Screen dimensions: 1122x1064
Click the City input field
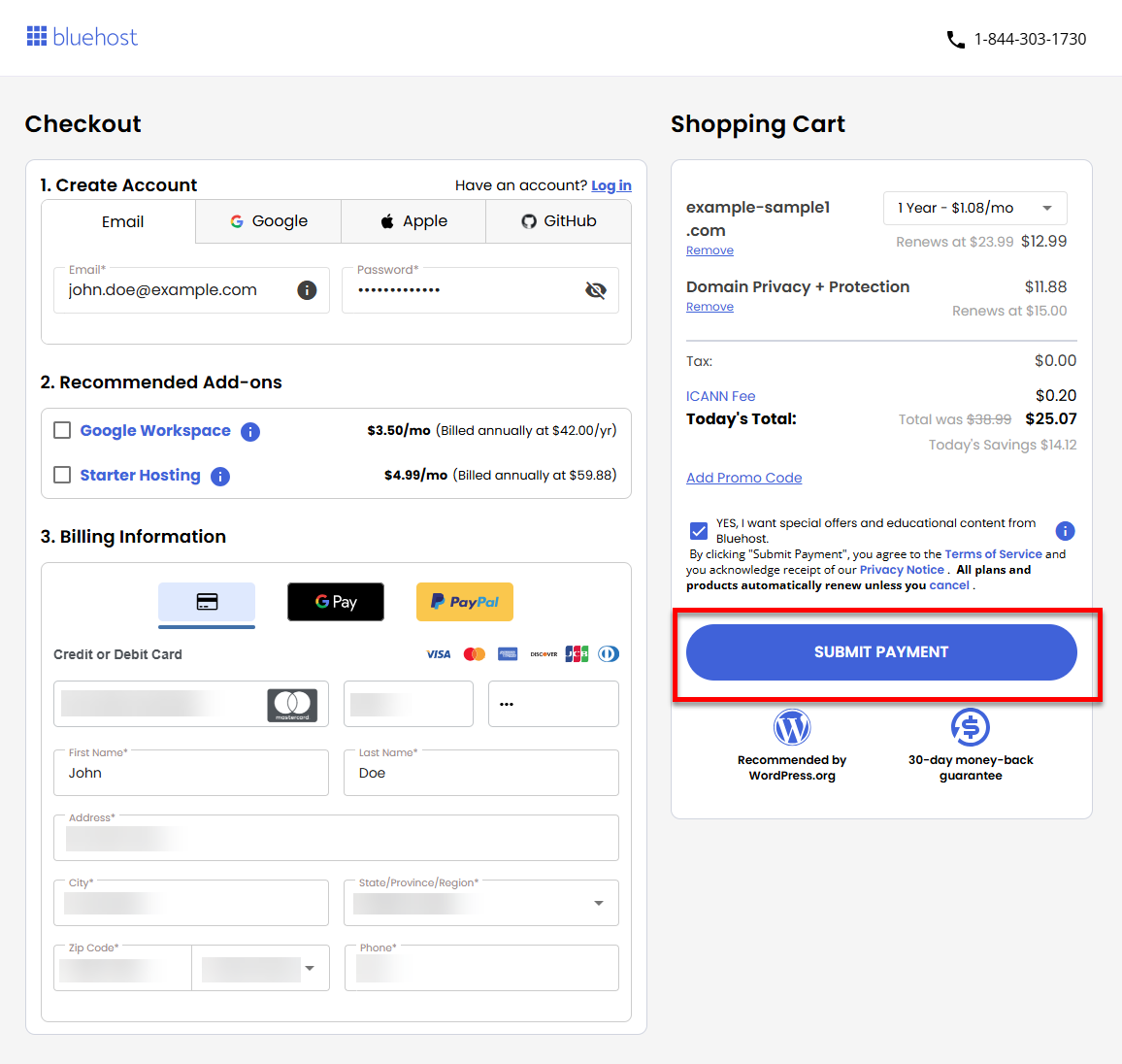pyautogui.click(x=191, y=903)
